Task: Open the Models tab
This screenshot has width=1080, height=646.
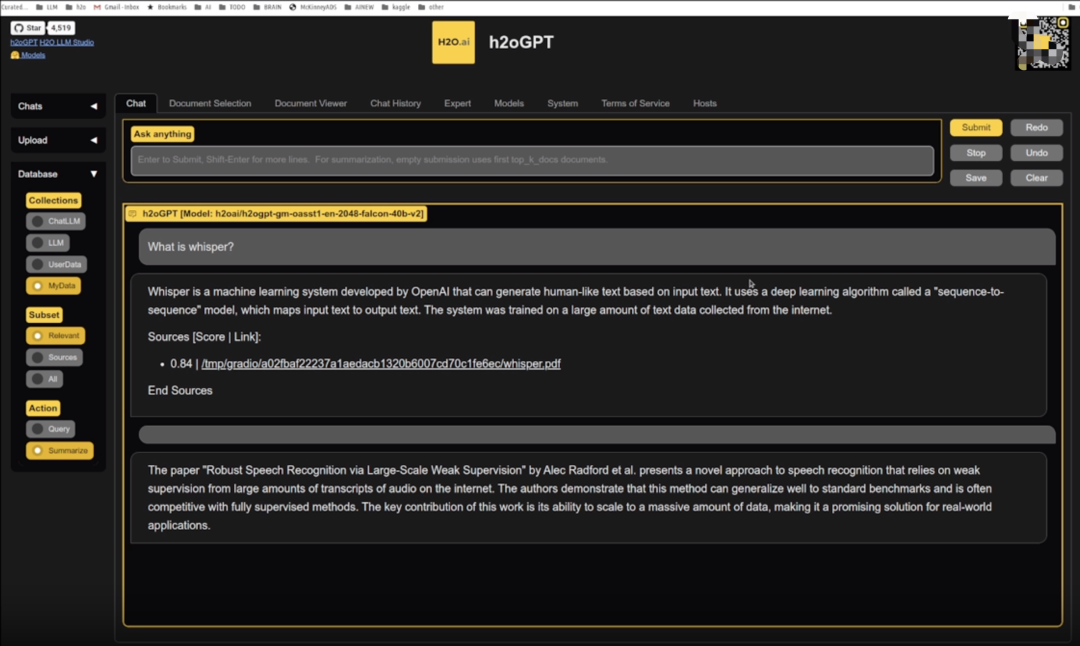Action: pos(509,103)
